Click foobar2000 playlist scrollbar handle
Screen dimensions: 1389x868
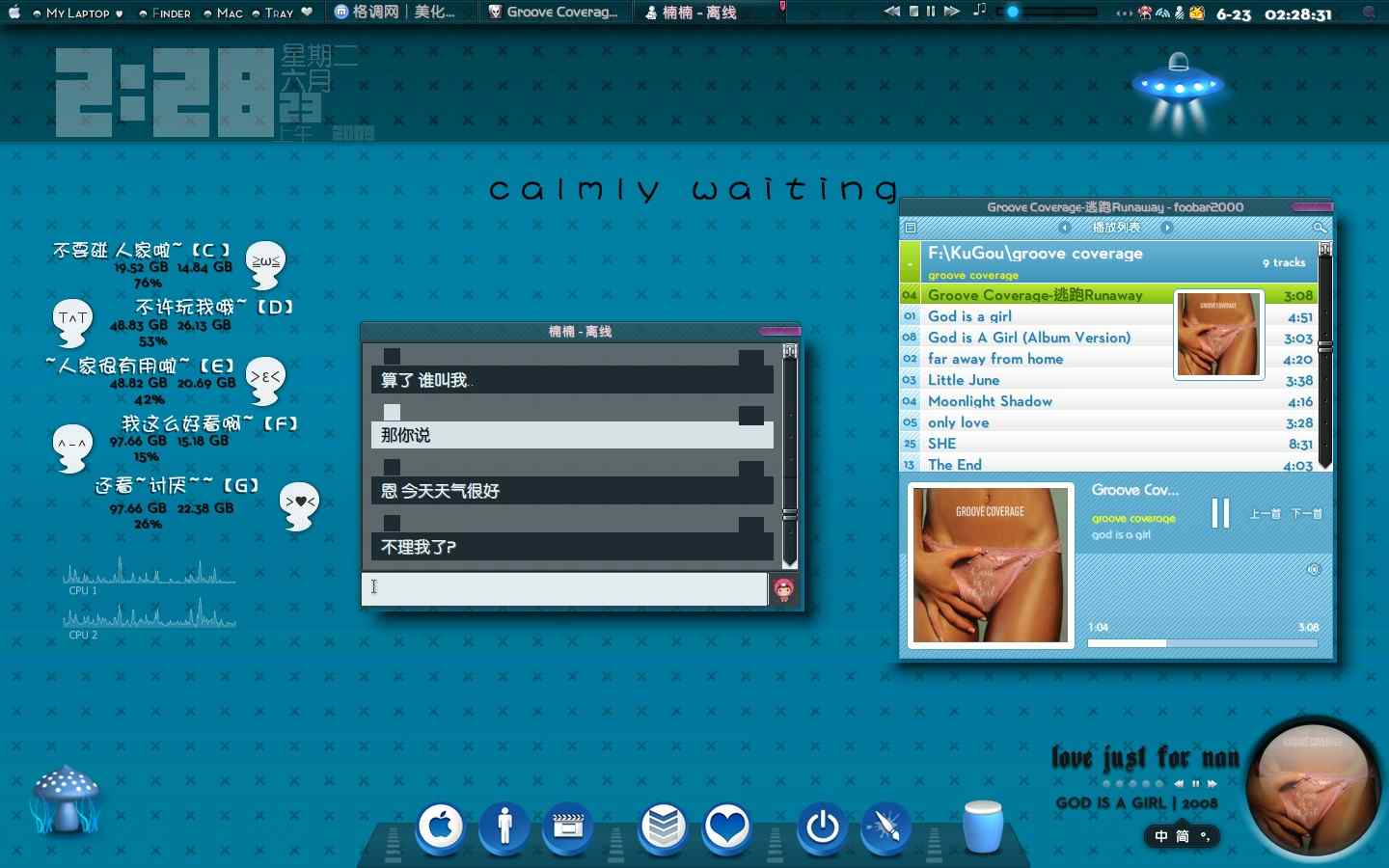[1325, 345]
